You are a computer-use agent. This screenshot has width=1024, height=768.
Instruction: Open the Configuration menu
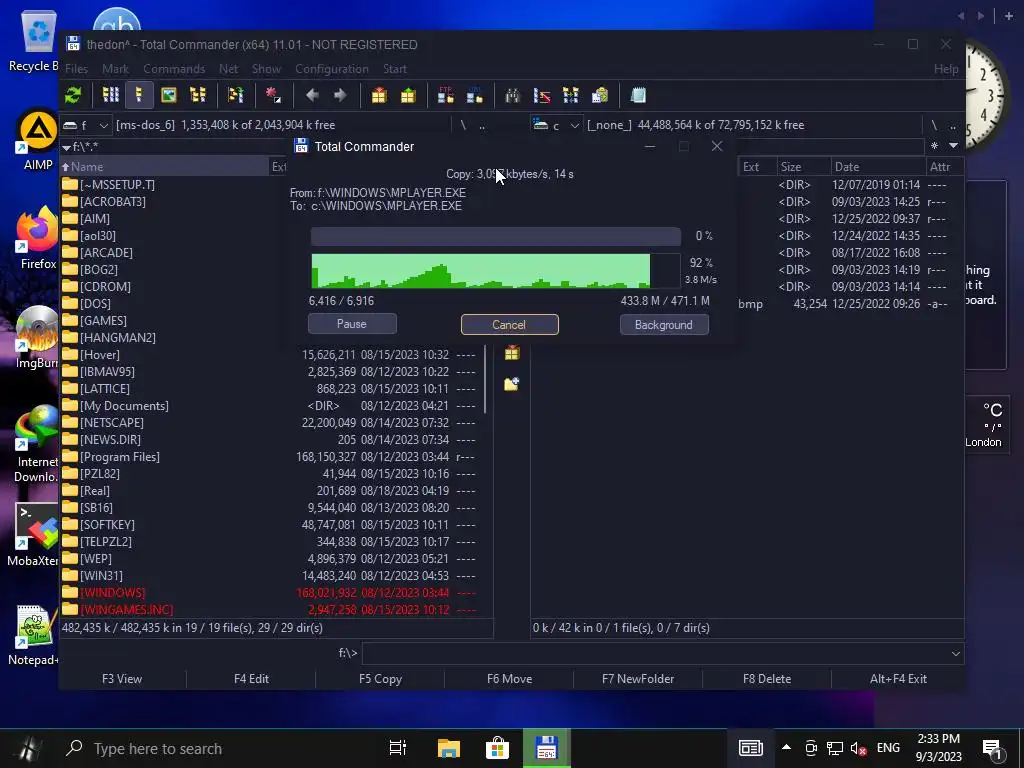(332, 69)
